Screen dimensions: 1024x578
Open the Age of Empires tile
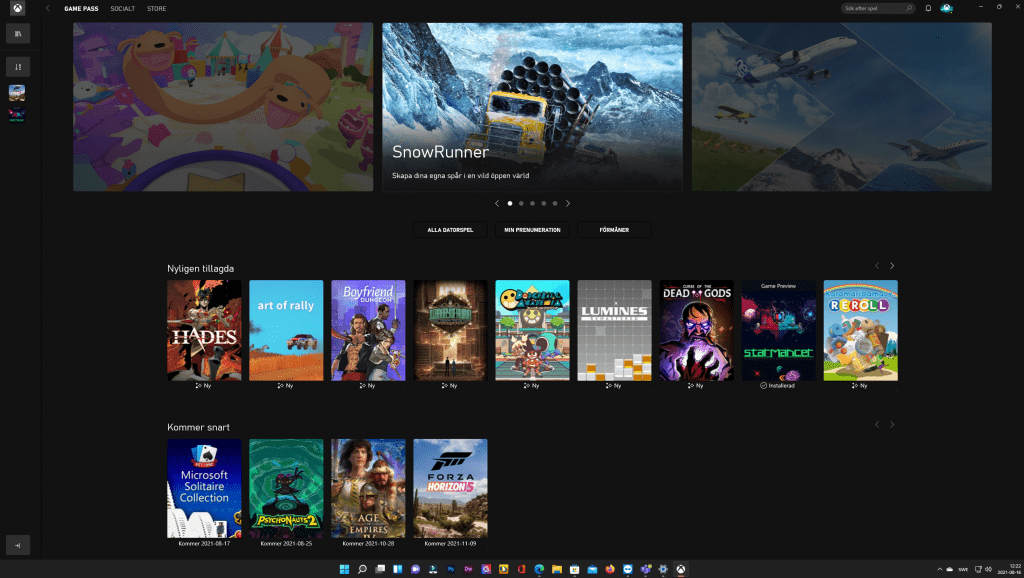click(368, 489)
